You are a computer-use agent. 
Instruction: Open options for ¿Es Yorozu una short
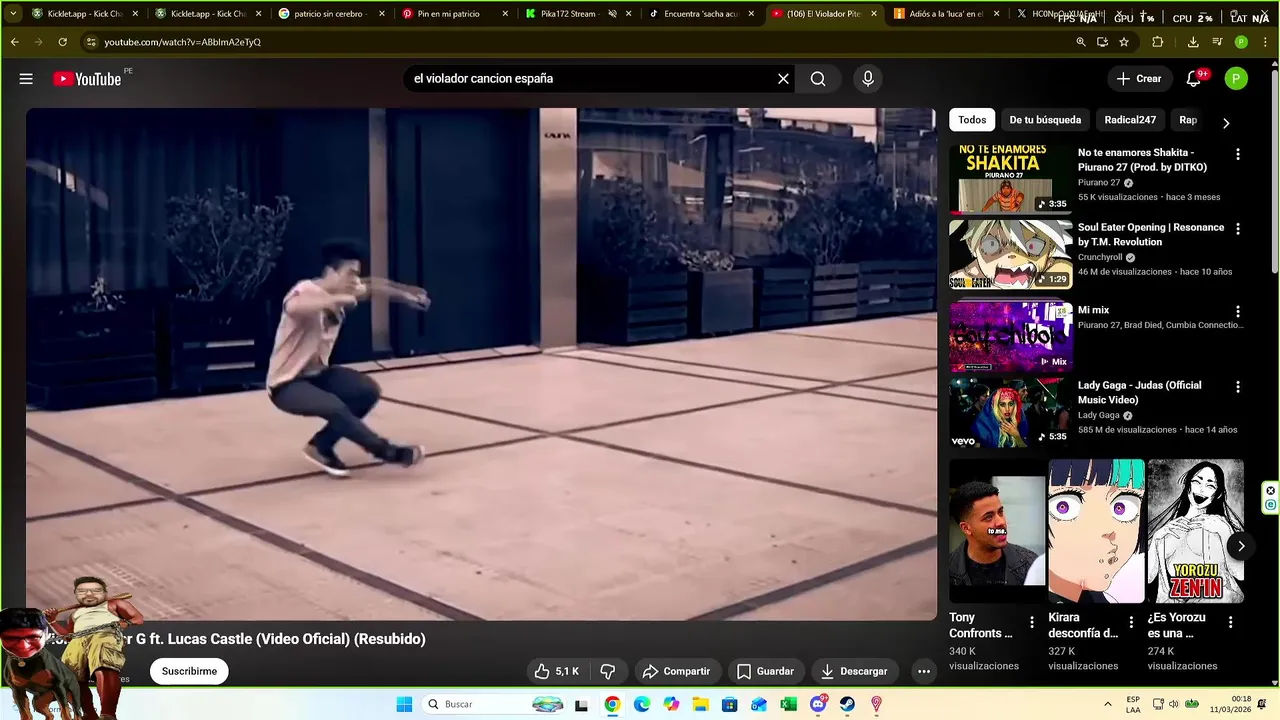point(1230,622)
